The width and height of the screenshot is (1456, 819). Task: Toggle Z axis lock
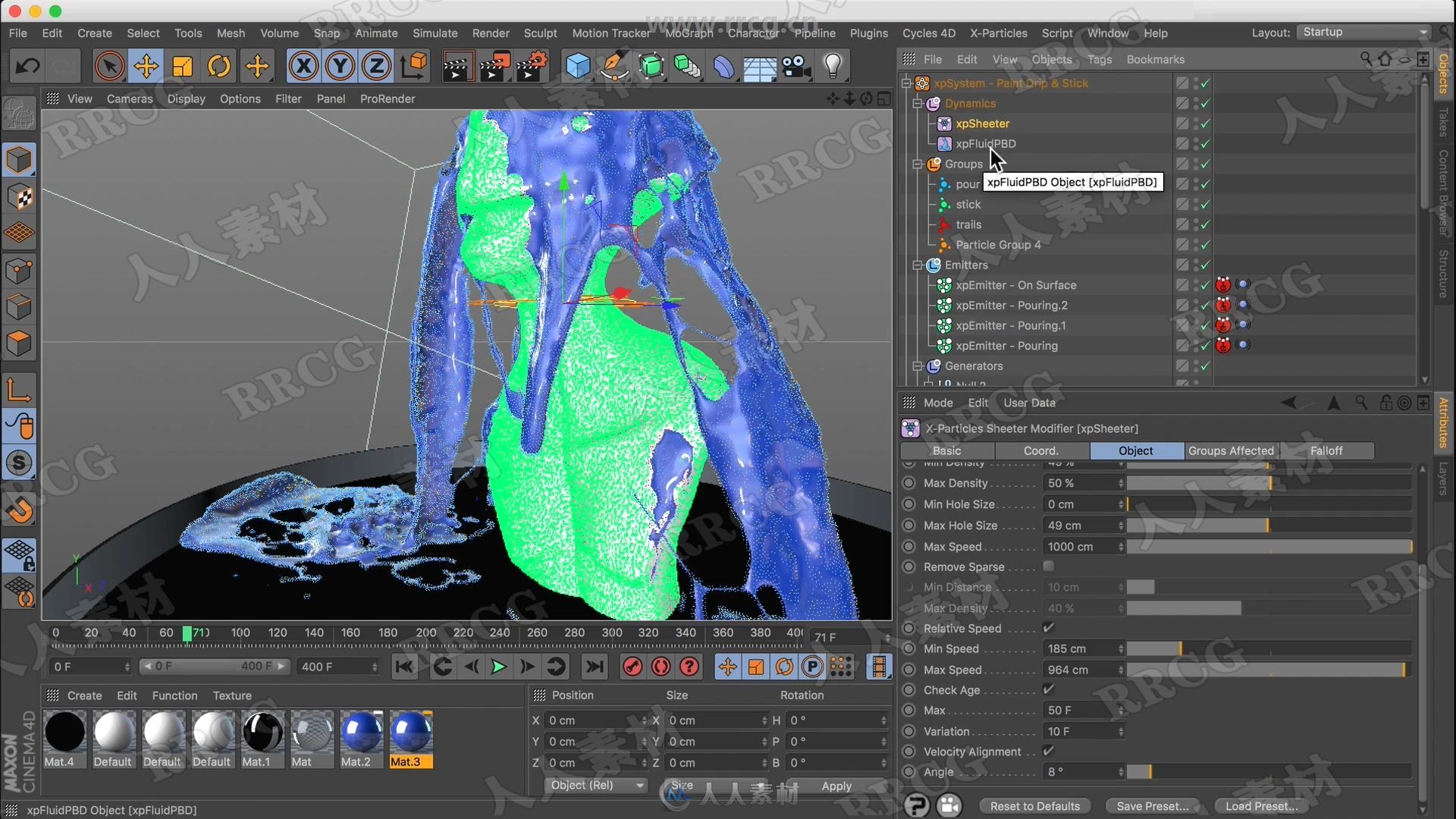tap(376, 66)
